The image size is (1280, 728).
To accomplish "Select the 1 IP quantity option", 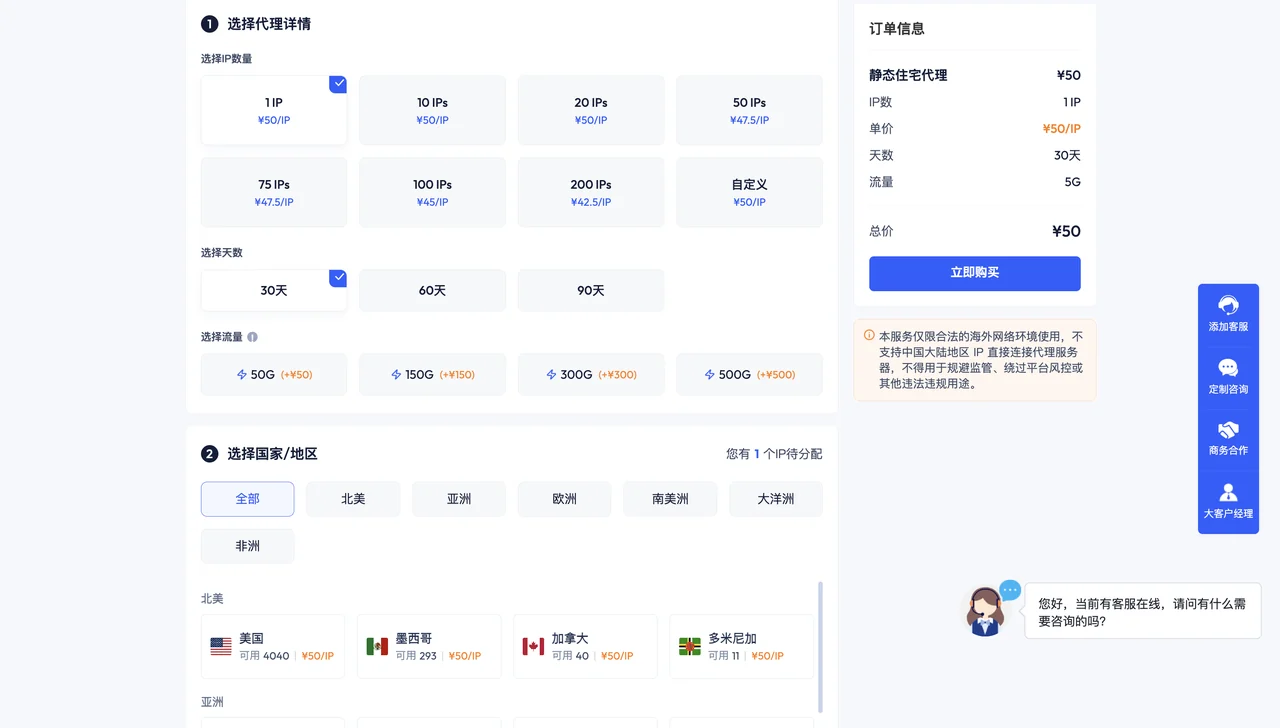I will [x=274, y=110].
